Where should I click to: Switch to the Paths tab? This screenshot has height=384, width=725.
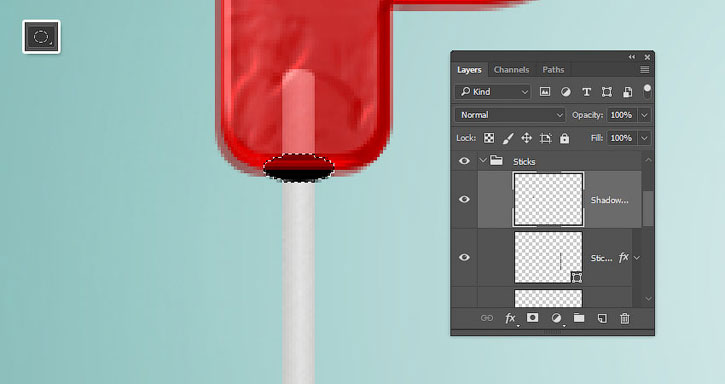pyautogui.click(x=553, y=69)
